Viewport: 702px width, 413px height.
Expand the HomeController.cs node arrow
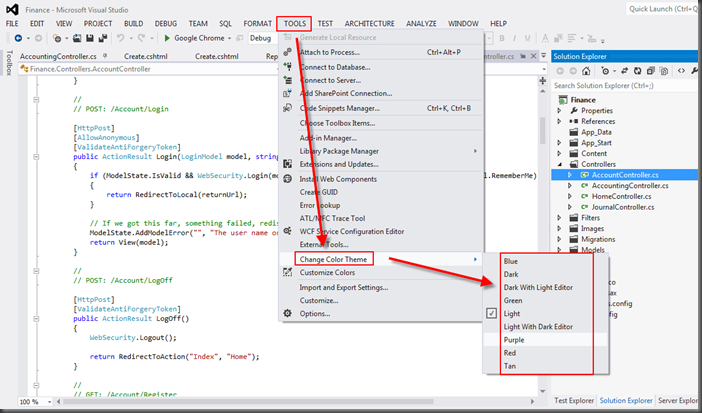pos(570,196)
